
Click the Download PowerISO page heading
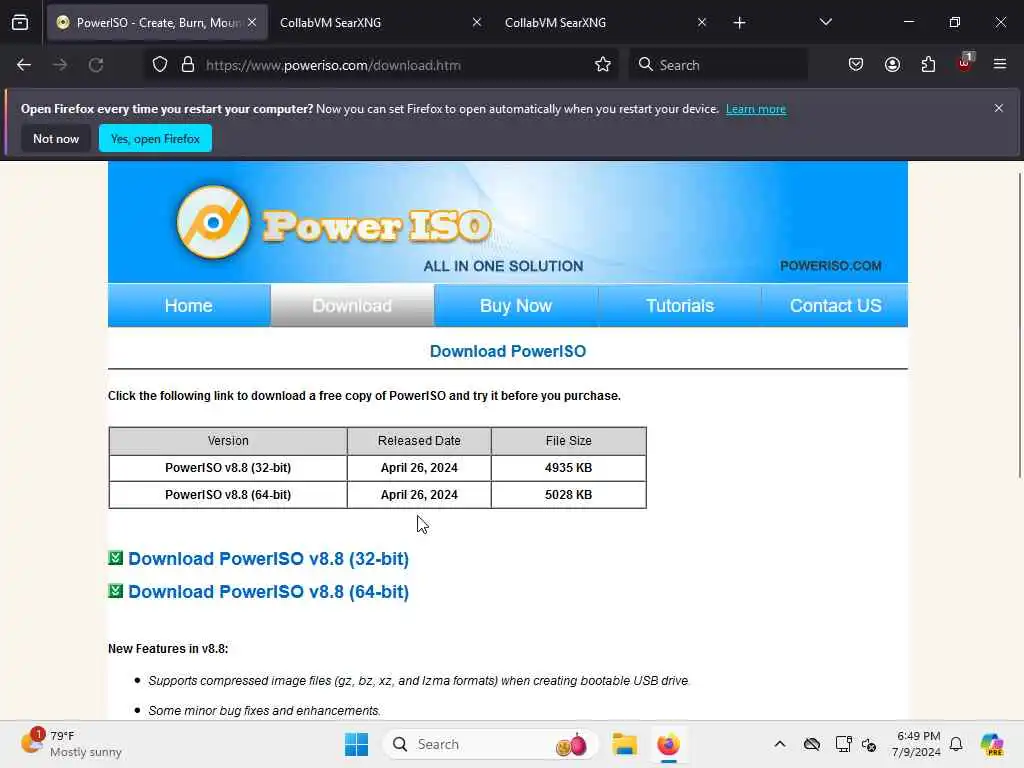tap(507, 351)
